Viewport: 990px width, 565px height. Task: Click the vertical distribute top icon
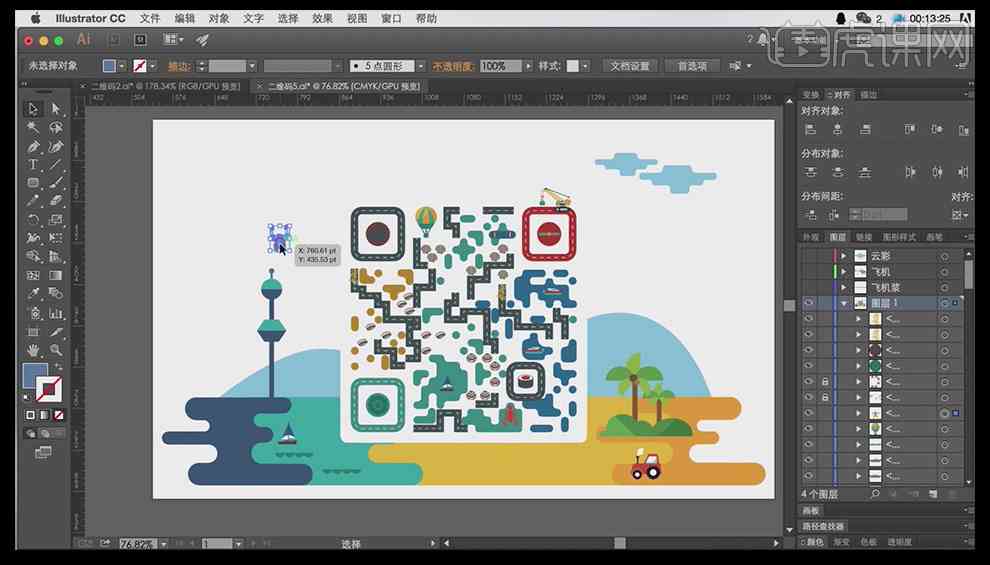811,172
